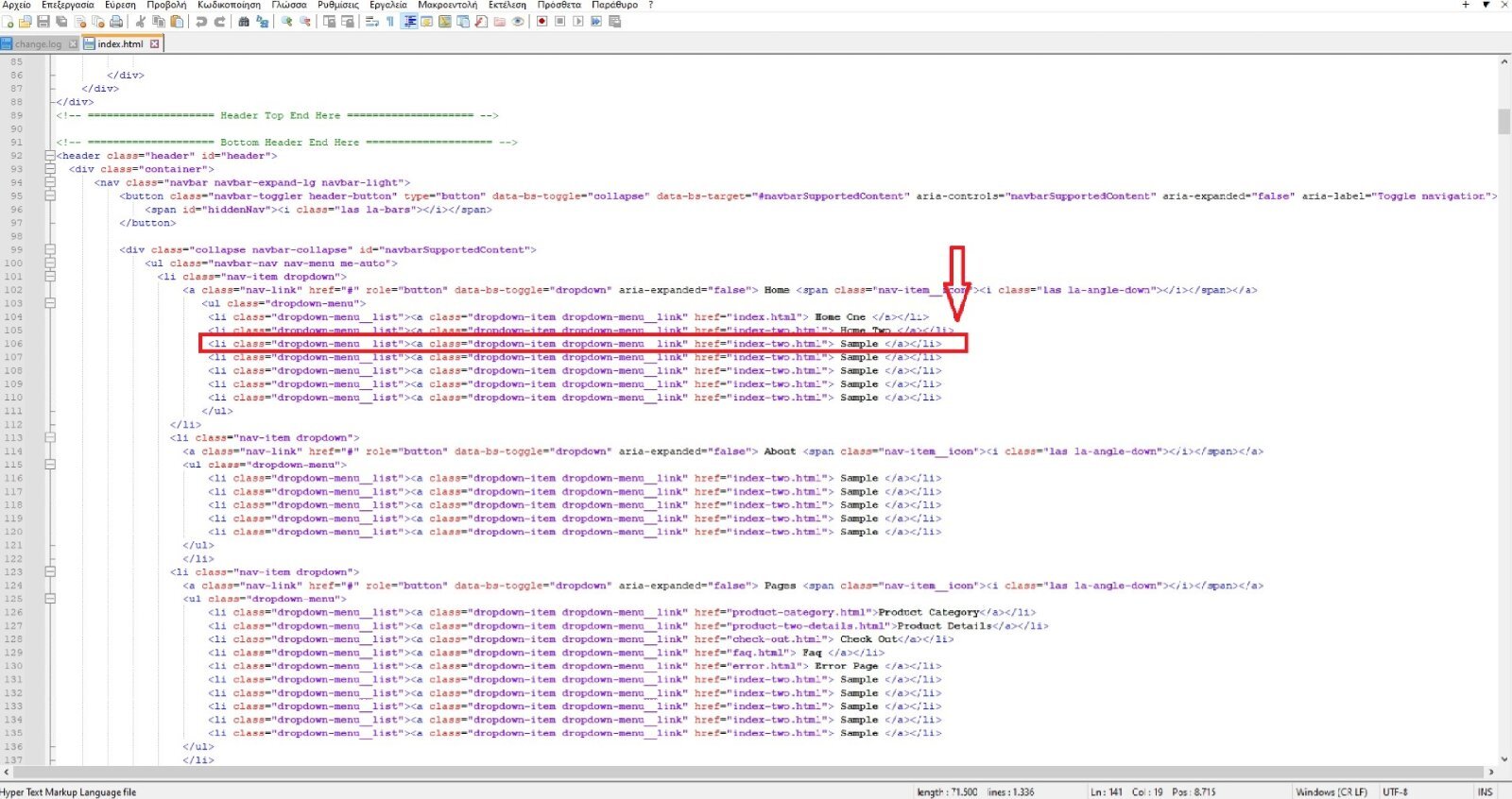The height and width of the screenshot is (799, 1512).
Task: Click the Save All toolbar icon
Action: click(x=62, y=21)
